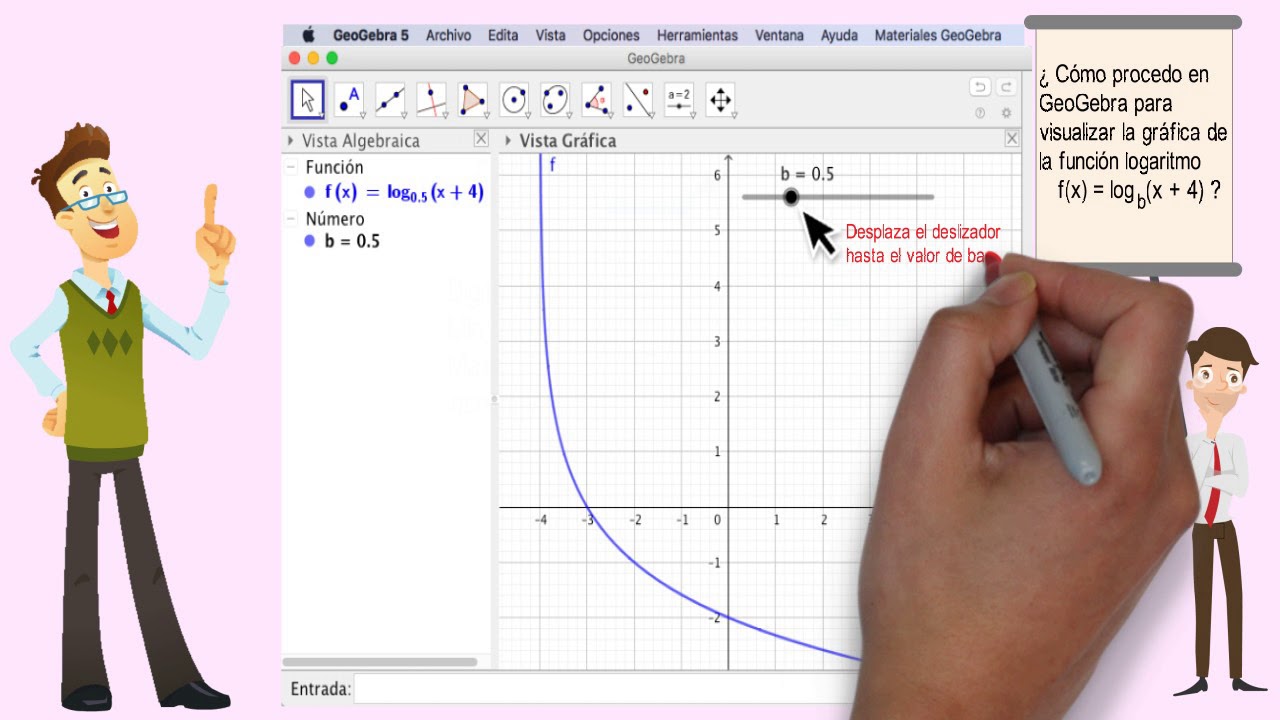
Task: Open the Move Graphics View dropdown arrow
Action: tap(734, 116)
